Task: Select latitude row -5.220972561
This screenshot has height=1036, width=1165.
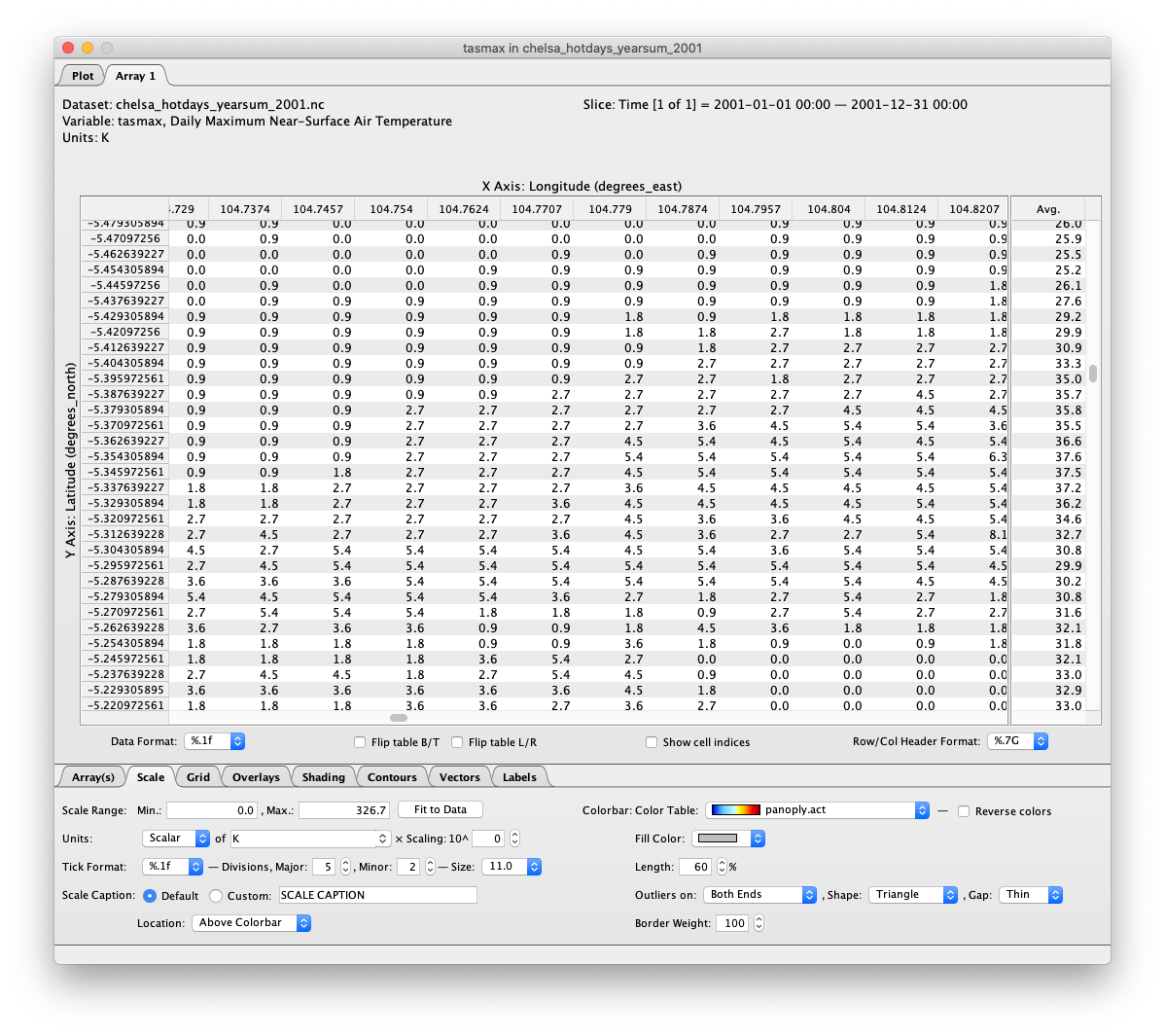Action: pos(125,705)
